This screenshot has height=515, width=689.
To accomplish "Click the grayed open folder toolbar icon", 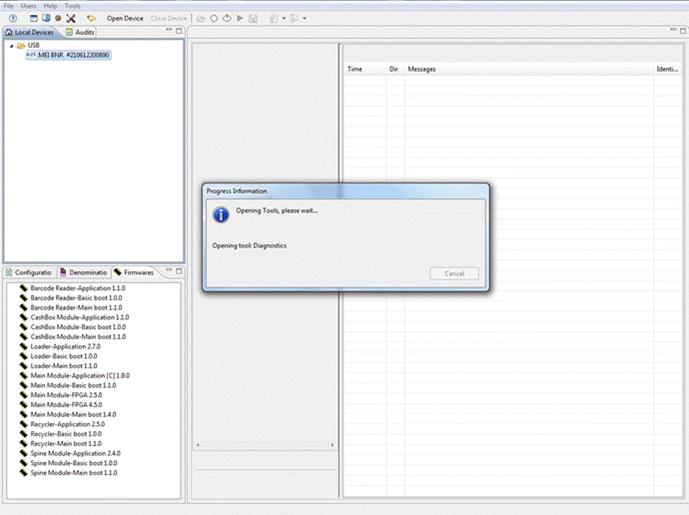I will pos(201,18).
